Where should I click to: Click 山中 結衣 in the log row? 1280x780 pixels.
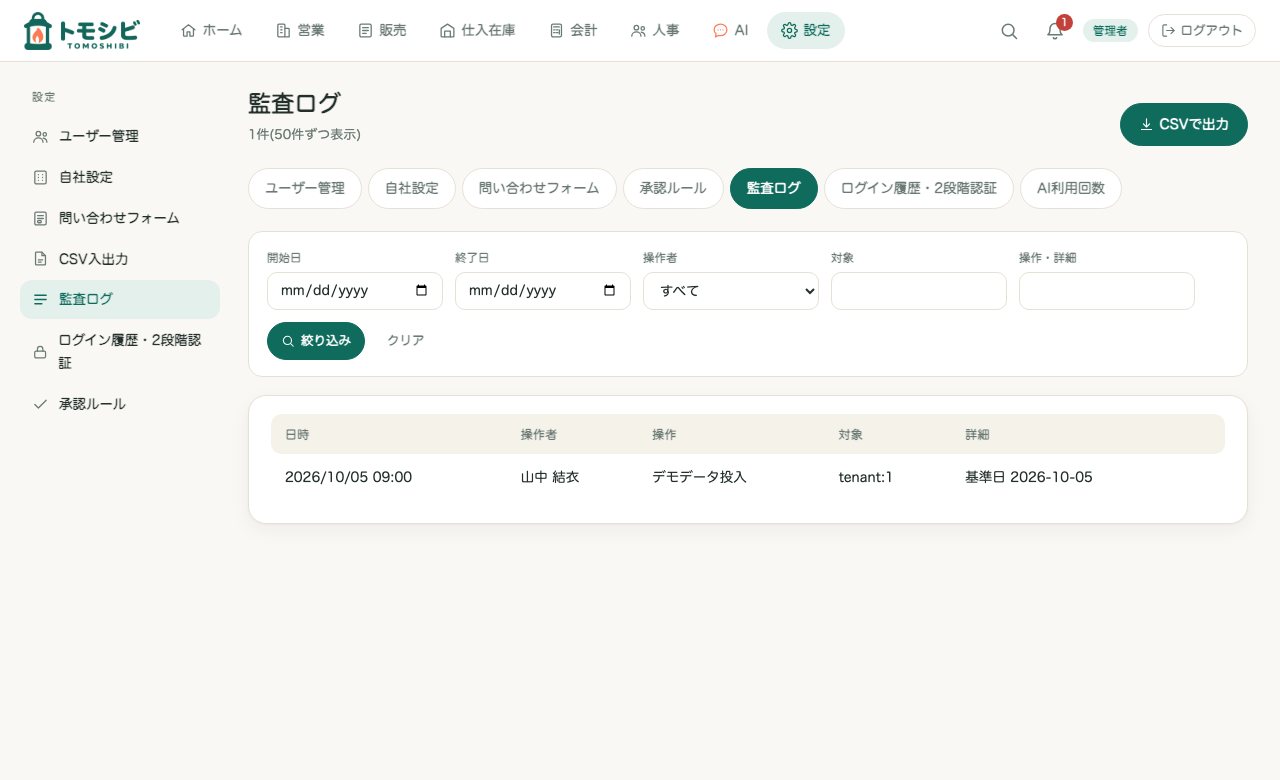click(x=550, y=477)
